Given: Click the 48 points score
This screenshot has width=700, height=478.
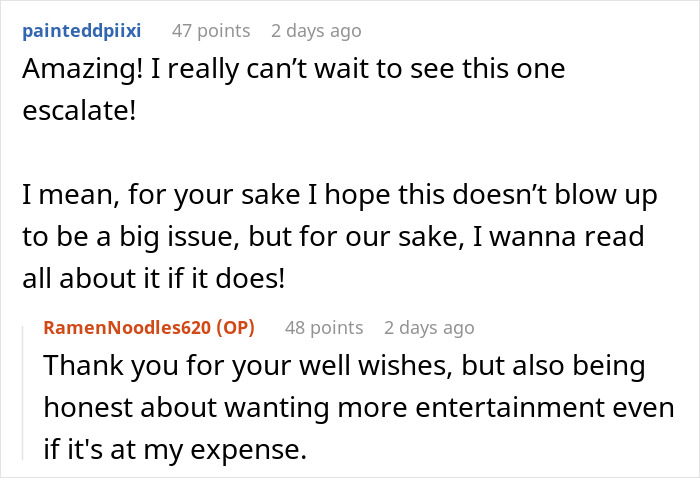Looking at the screenshot, I should click(324, 328).
